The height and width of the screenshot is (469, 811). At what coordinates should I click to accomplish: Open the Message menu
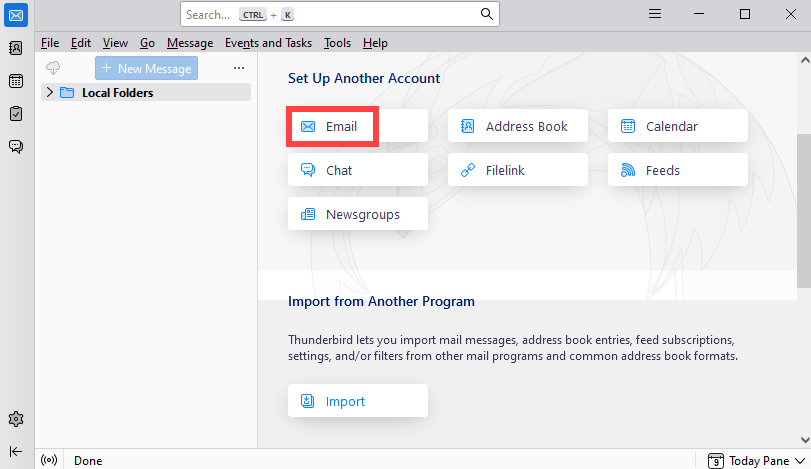190,43
